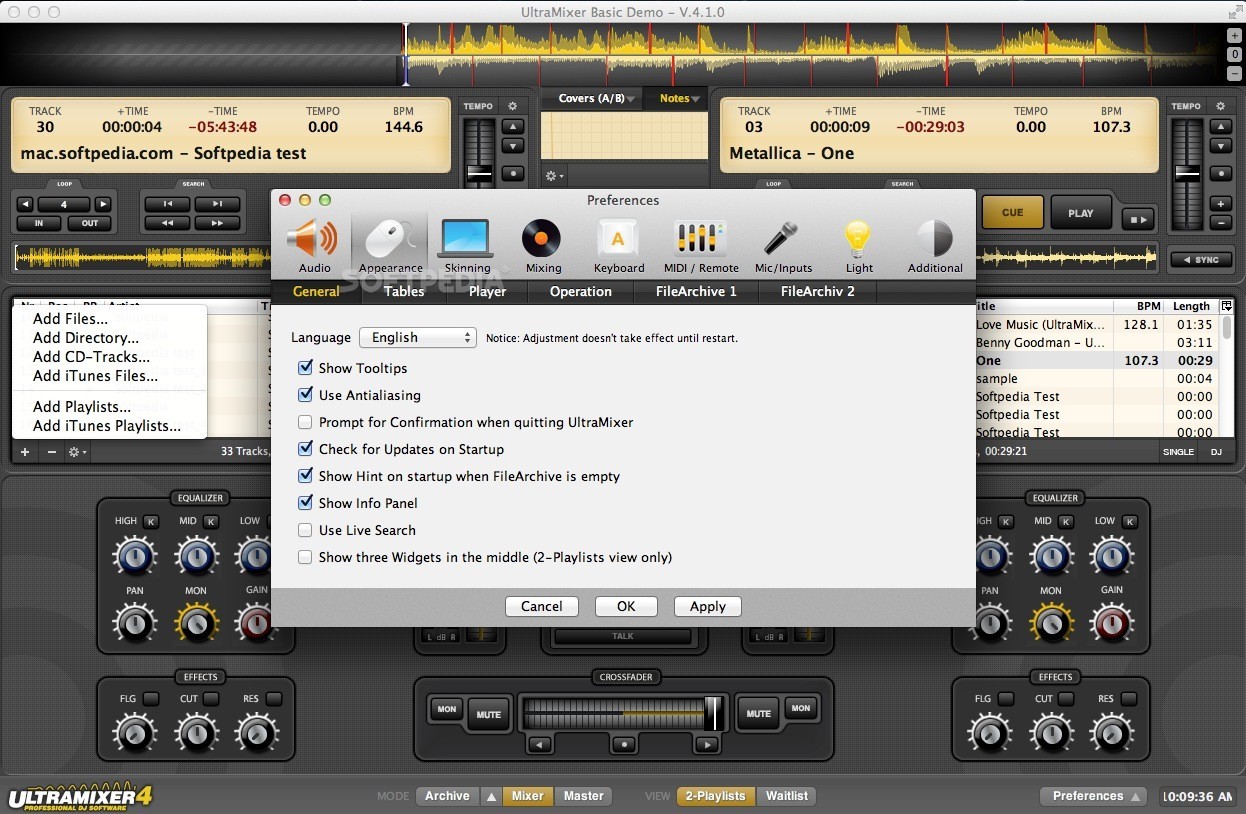Click the CUE button on right deck

pos(1013,212)
